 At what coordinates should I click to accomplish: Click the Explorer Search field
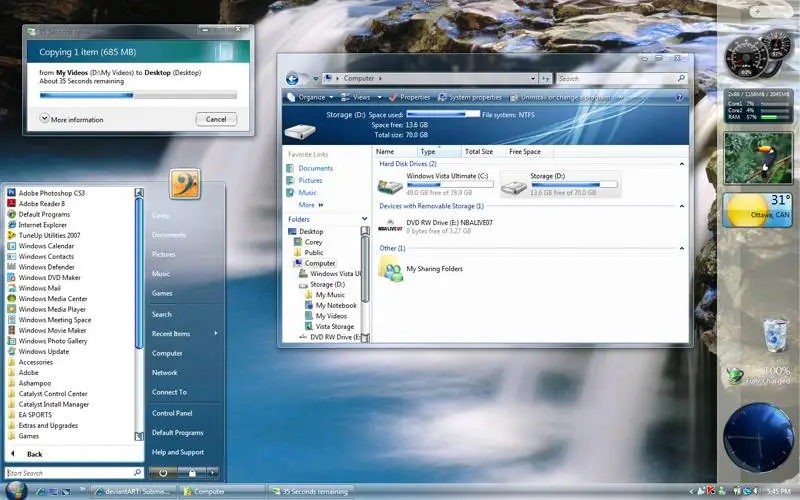[x=621, y=79]
